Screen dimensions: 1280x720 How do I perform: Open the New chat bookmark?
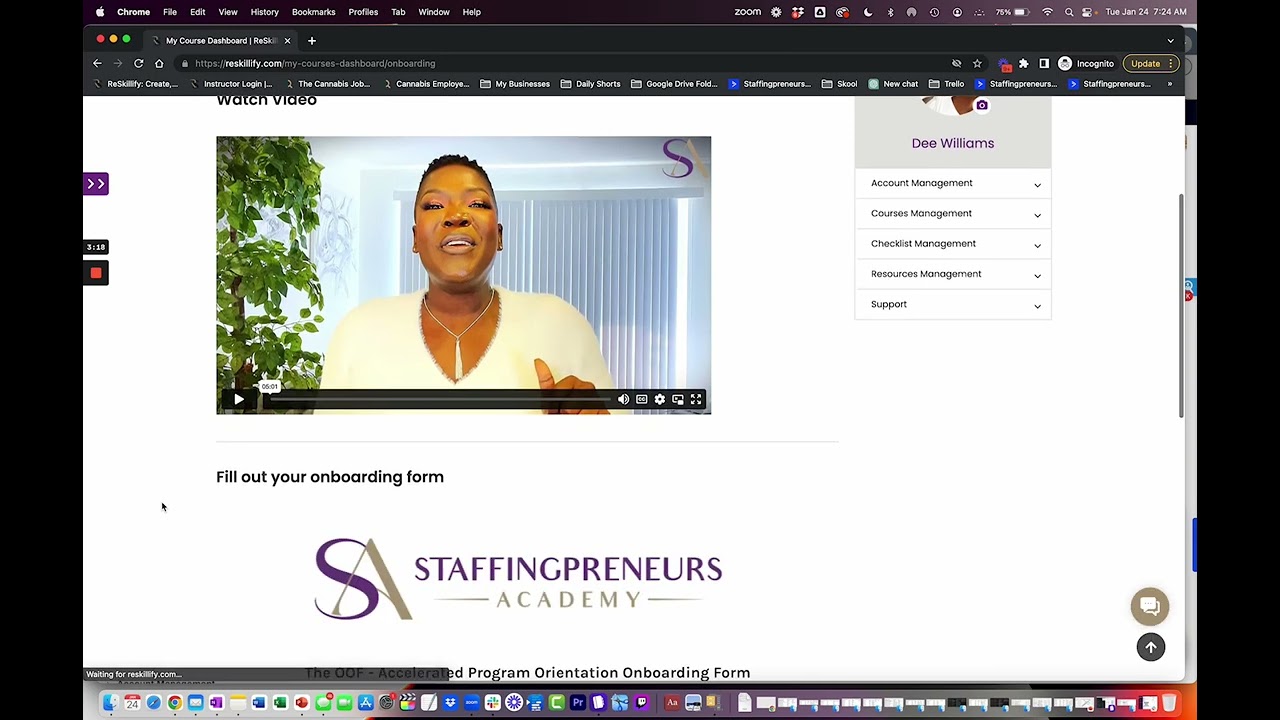[x=893, y=84]
